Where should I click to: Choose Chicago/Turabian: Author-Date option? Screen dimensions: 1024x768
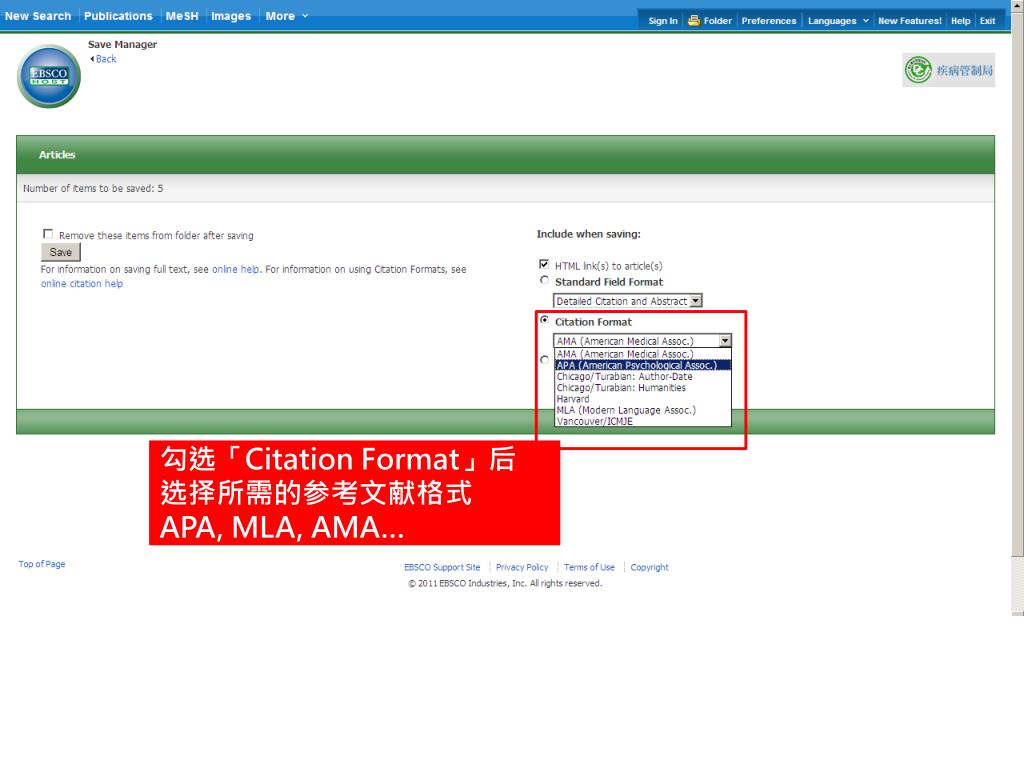click(643, 376)
